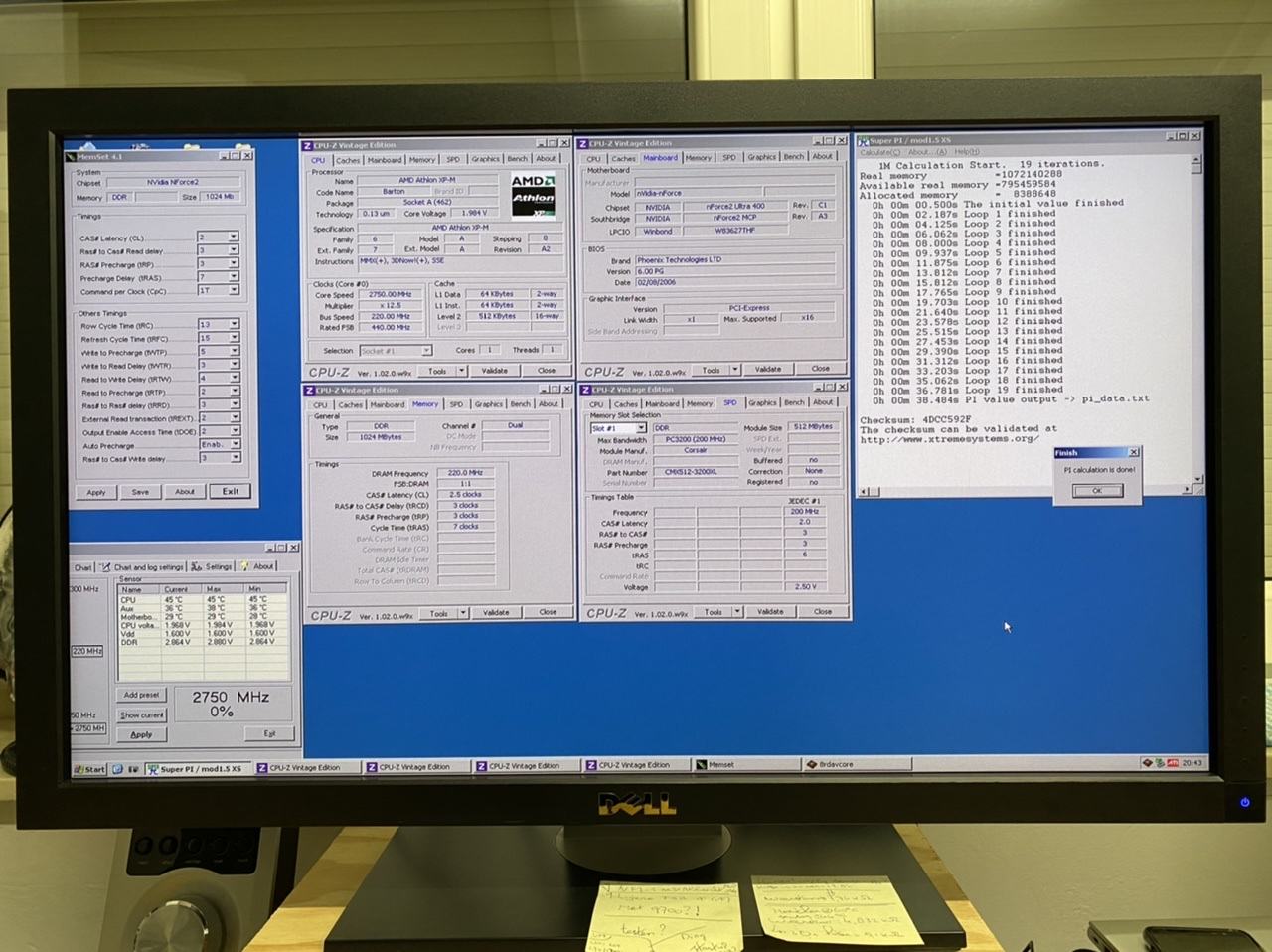
Task: Click Apply in the 8rdavcore window
Action: tap(142, 734)
